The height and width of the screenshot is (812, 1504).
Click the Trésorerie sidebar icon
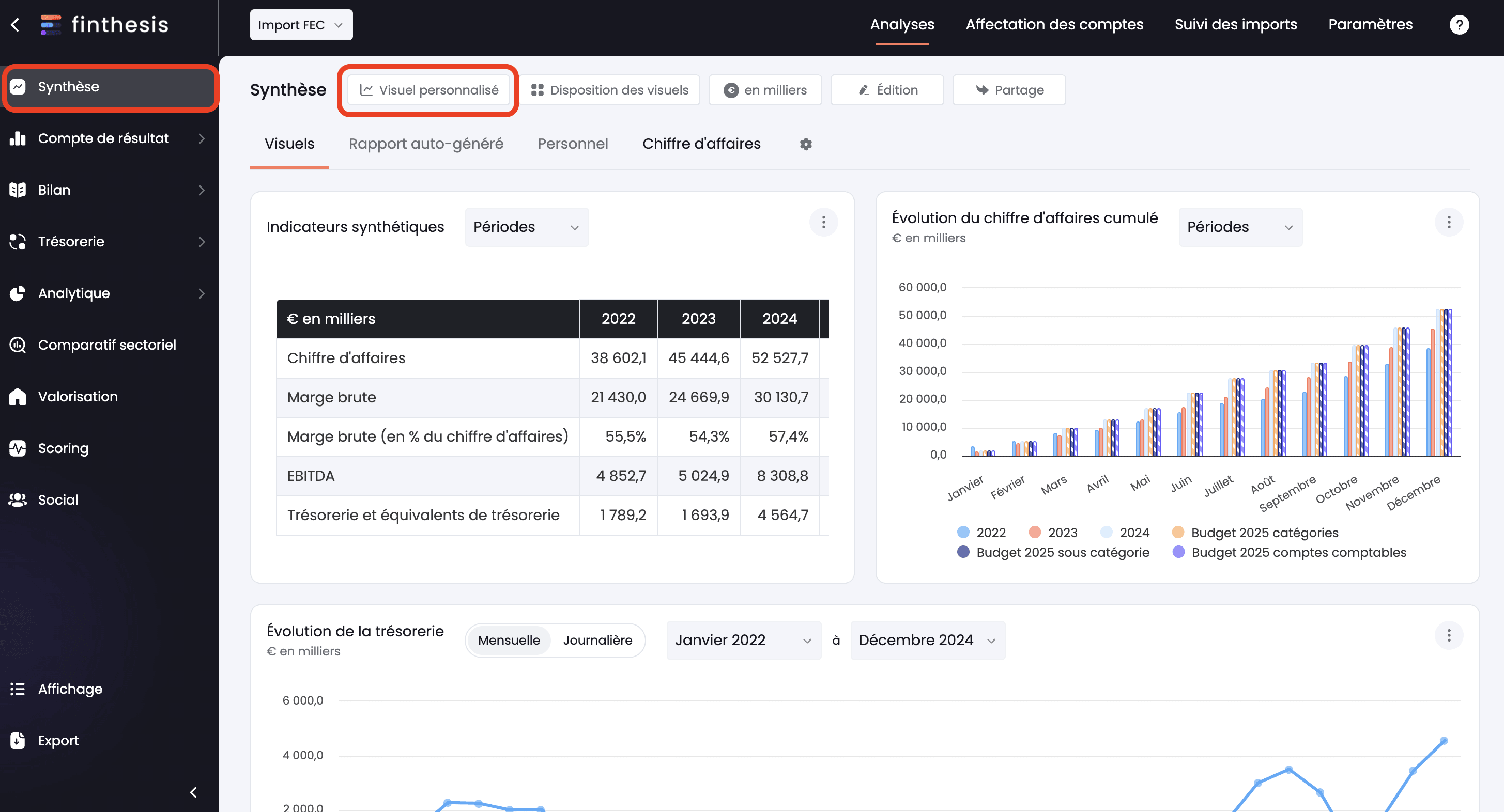pos(18,242)
